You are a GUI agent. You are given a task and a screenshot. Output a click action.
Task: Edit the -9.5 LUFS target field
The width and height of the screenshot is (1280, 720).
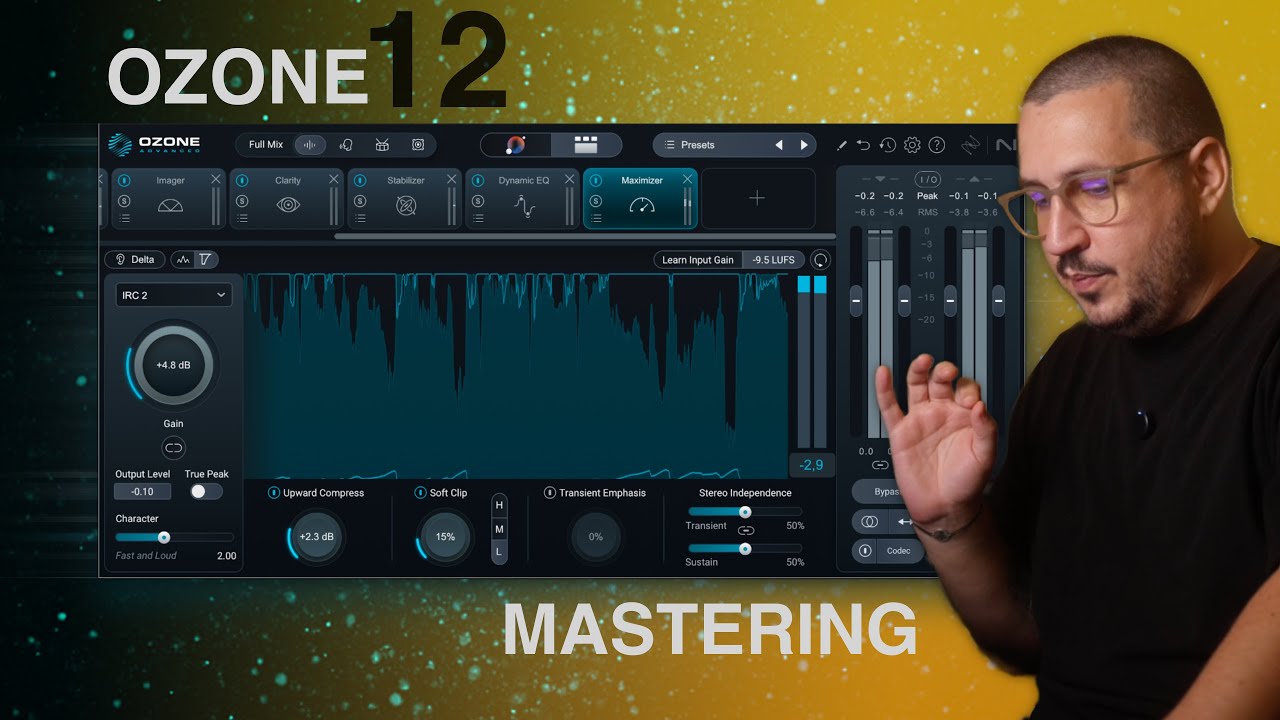pos(774,260)
